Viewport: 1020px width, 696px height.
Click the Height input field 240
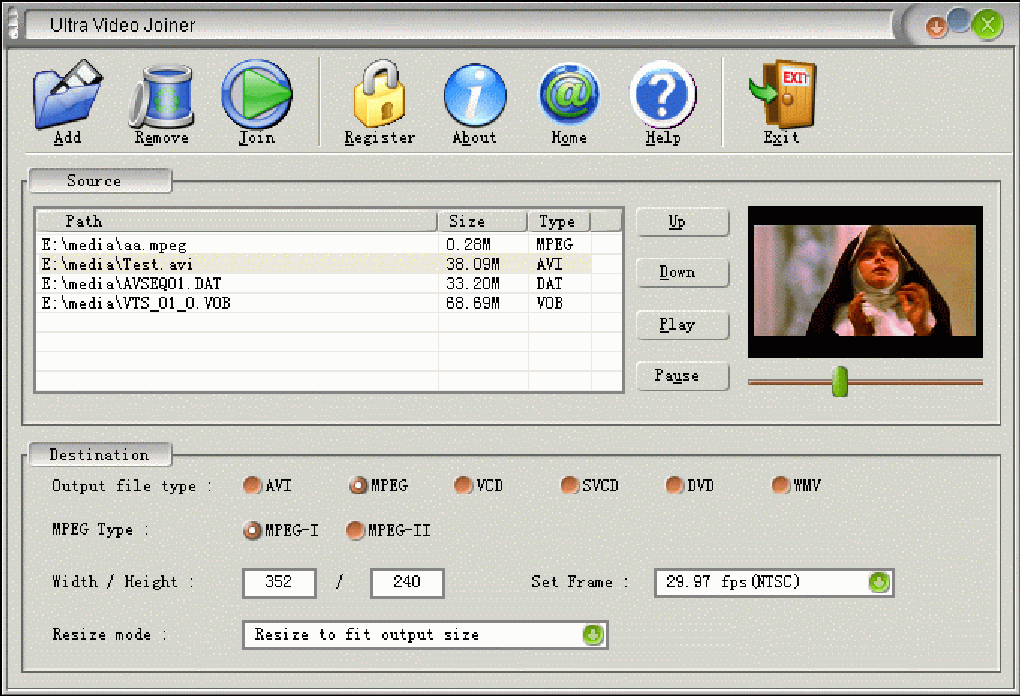point(407,582)
